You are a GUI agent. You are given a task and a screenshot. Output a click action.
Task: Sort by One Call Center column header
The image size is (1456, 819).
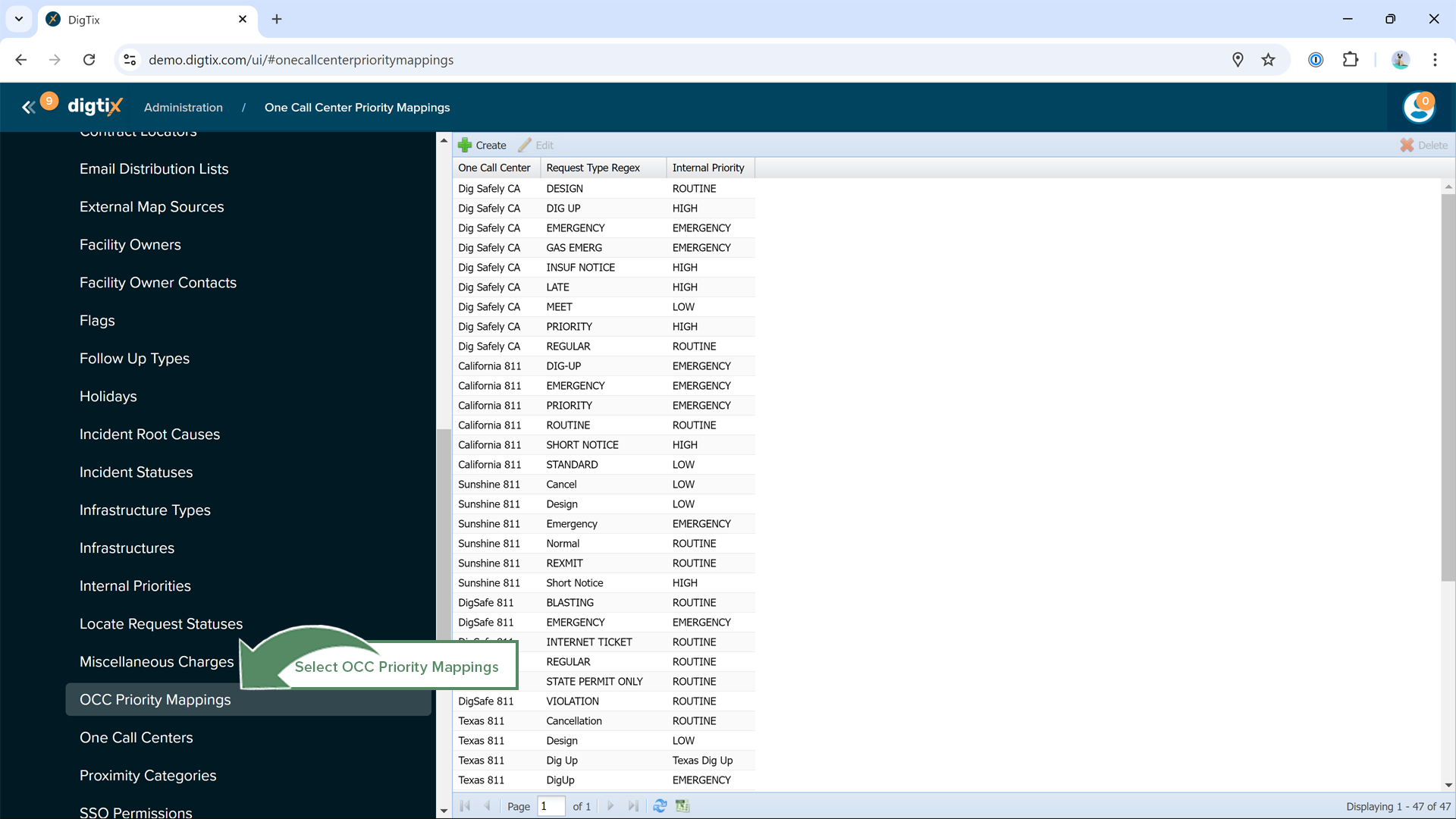(494, 168)
